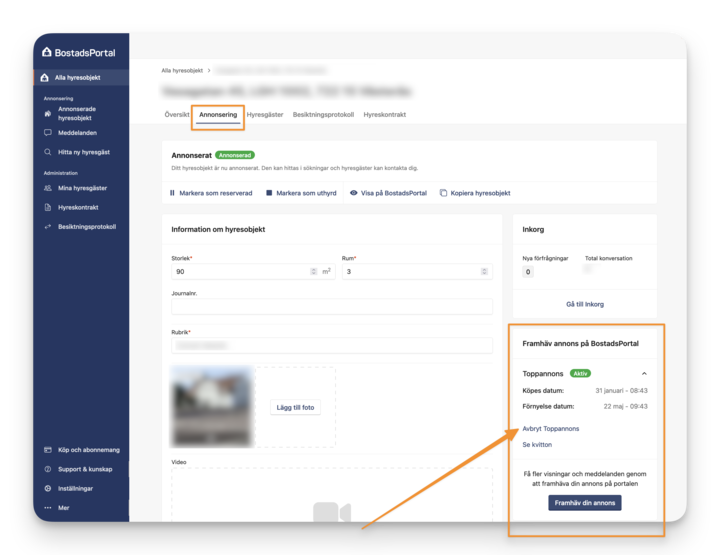This screenshot has height=555, width=720.
Task: Click the Köp och abonnemang card icon
Action: tap(47, 450)
